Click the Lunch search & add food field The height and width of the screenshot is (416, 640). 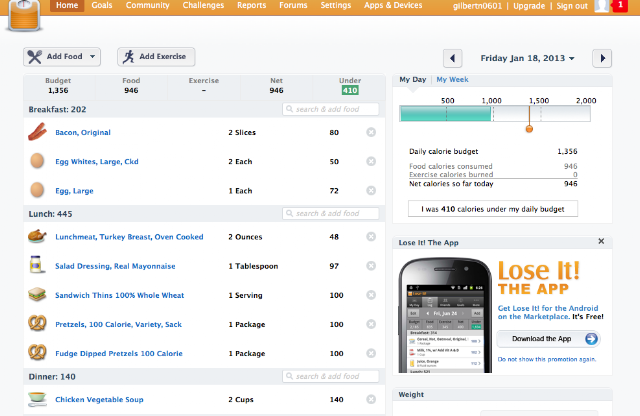[331, 214]
